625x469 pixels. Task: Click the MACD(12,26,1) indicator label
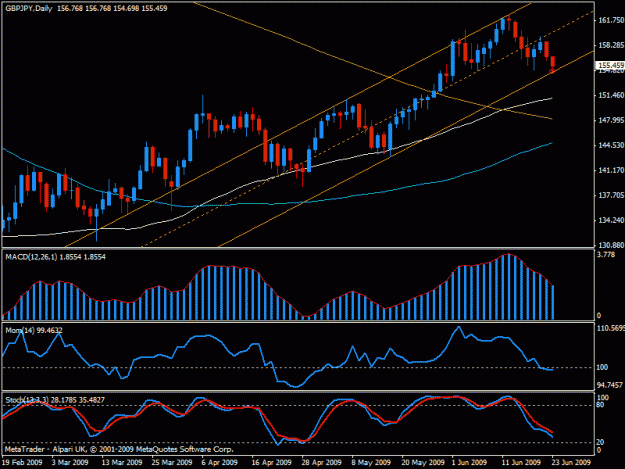click(31, 257)
